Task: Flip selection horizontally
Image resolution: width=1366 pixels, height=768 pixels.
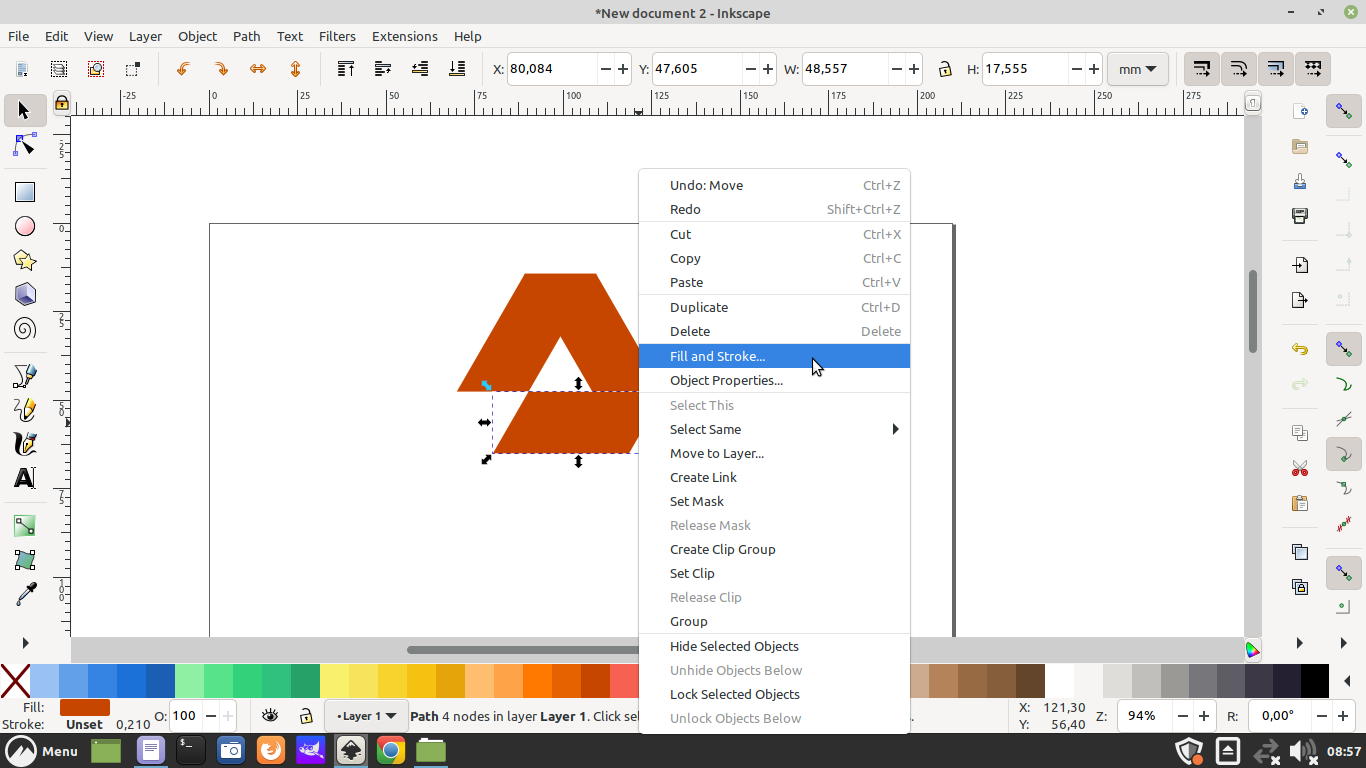Action: 258,69
